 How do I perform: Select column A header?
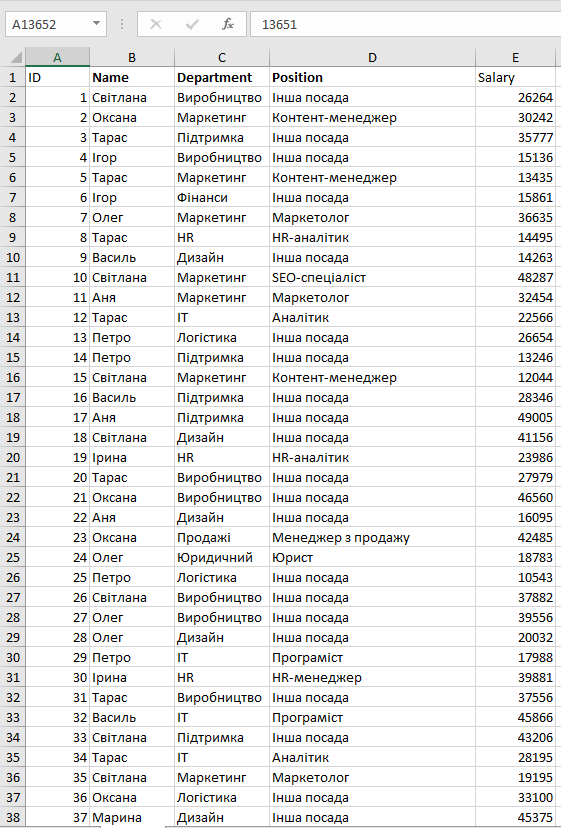(57, 57)
